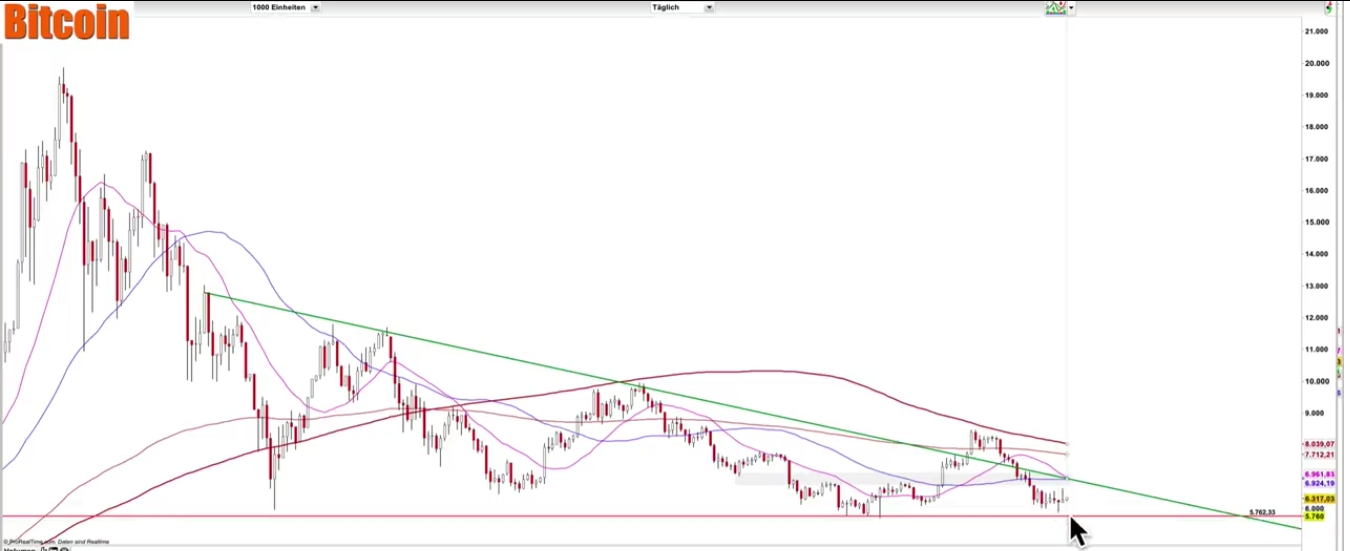
Task: Click the 21.000 price axis label
Action: (x=1317, y=31)
